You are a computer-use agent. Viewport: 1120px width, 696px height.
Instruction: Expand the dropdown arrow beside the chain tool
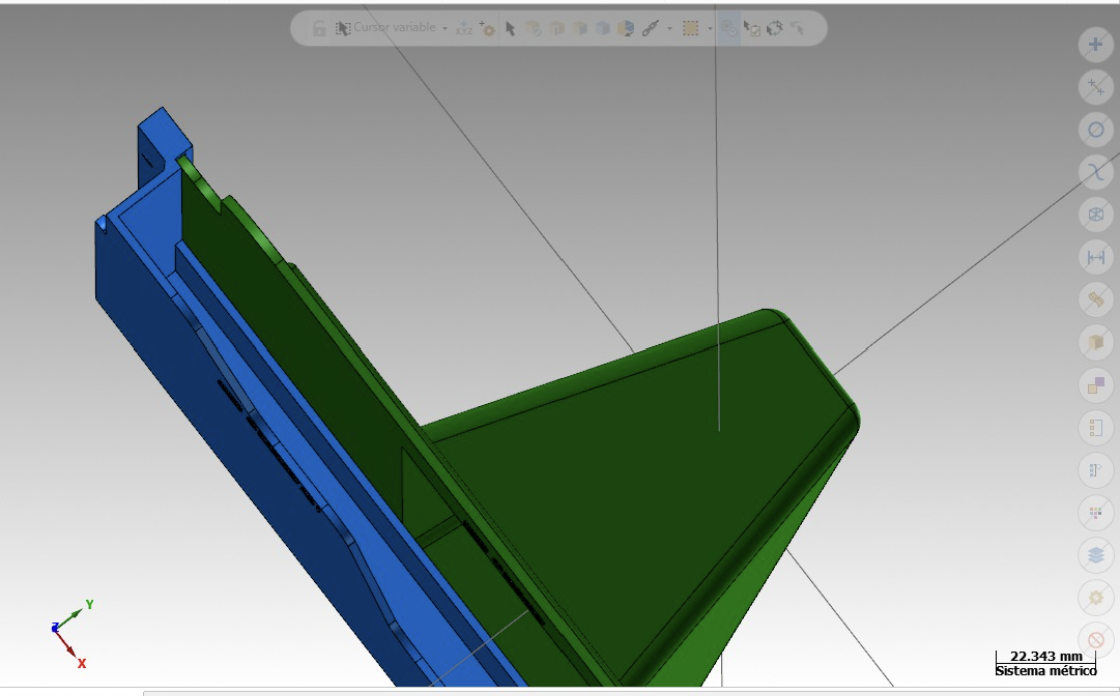click(x=669, y=30)
